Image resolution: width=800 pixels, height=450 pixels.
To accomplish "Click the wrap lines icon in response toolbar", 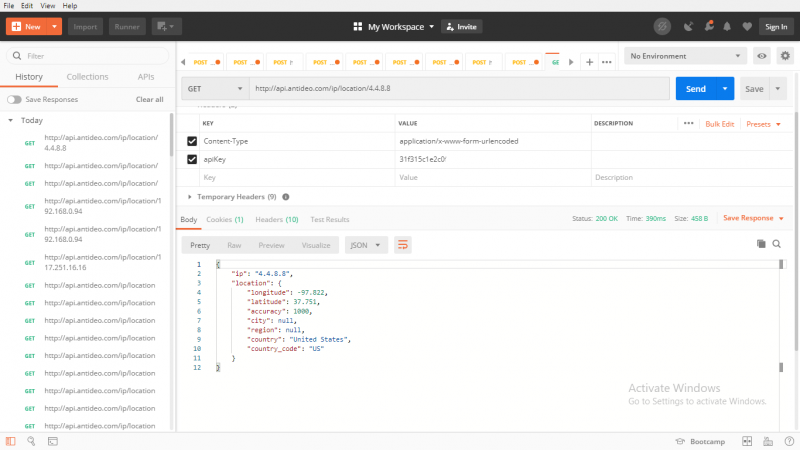I will (403, 245).
